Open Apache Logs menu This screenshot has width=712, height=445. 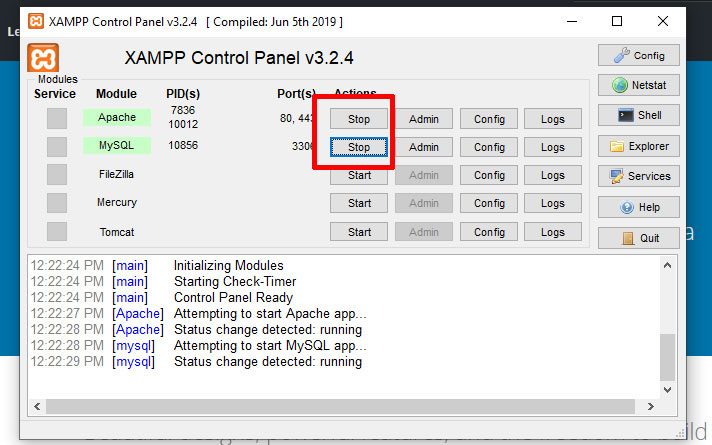[553, 119]
